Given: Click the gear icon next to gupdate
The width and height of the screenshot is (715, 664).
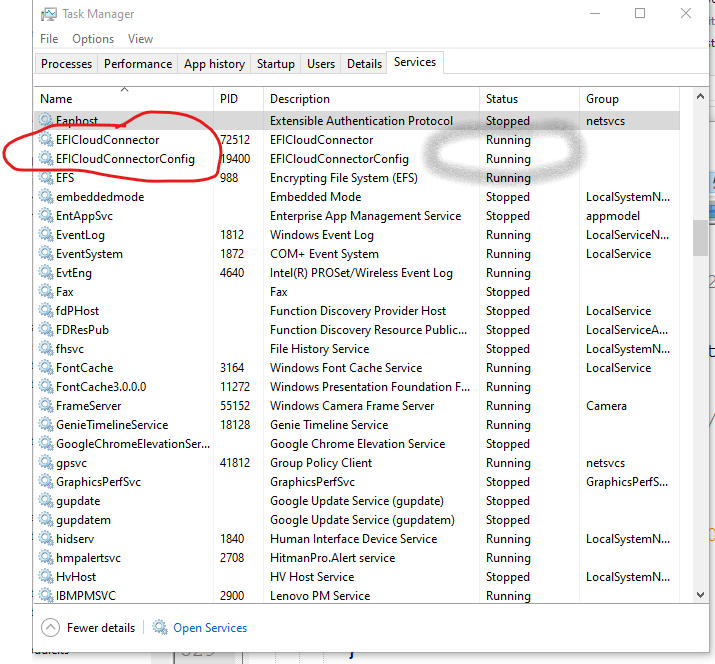Looking at the screenshot, I should coord(46,500).
